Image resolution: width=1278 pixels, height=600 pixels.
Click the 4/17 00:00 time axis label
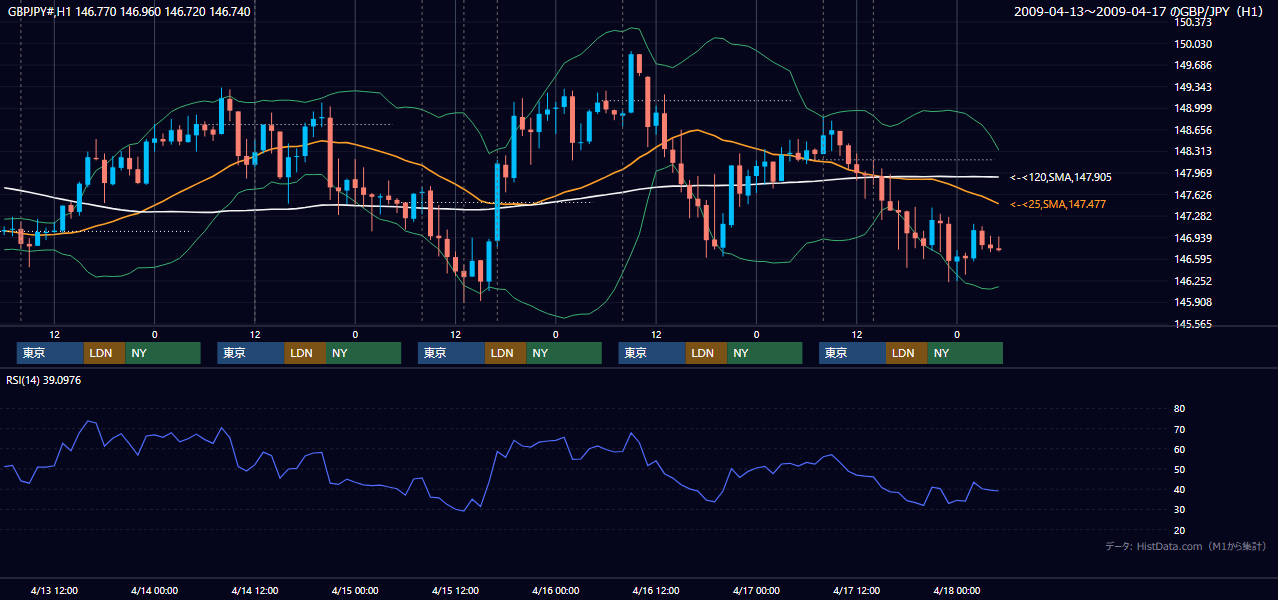point(756,591)
